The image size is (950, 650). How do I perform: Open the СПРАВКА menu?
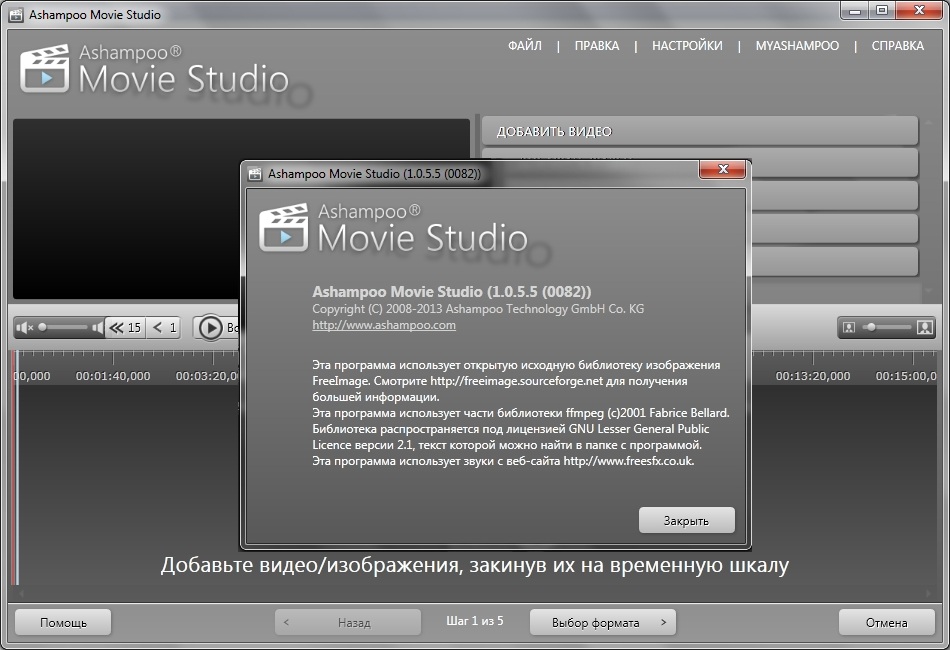(x=897, y=46)
